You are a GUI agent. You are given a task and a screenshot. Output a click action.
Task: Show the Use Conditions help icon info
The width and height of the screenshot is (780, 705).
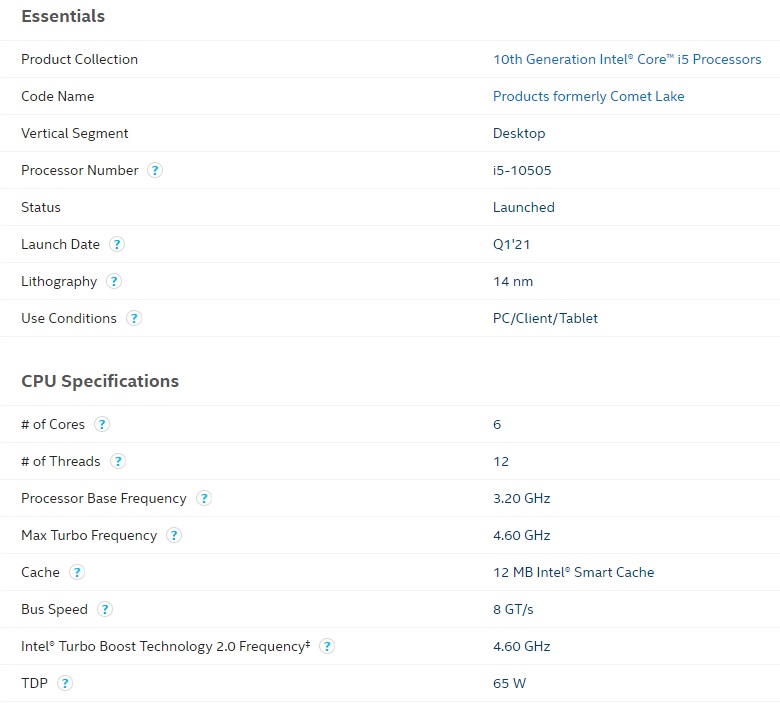click(134, 318)
